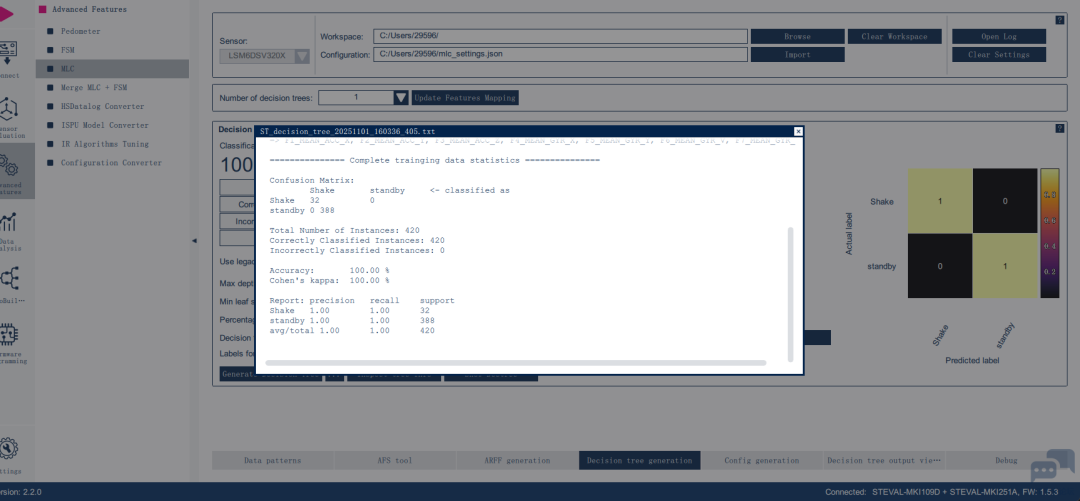Screen dimensions: 1080x501
Task: Select Pedometer in Advanced Features list
Action: pyautogui.click(x=80, y=32)
